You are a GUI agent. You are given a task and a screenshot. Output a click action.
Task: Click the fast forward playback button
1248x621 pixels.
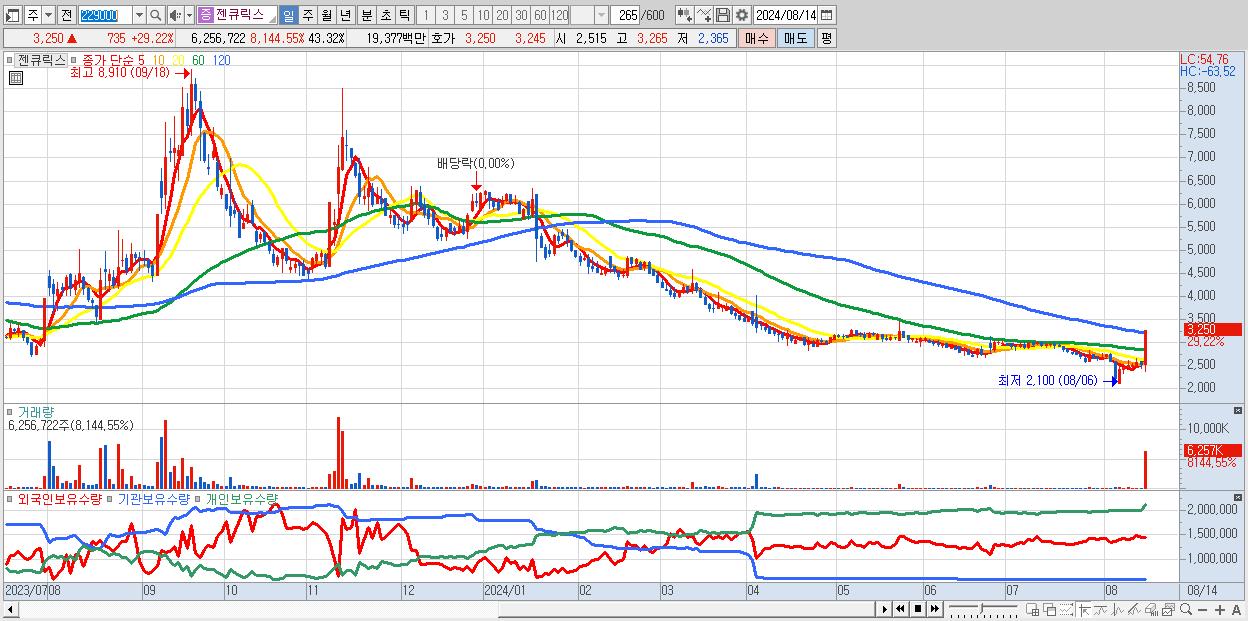pyautogui.click(x=934, y=610)
